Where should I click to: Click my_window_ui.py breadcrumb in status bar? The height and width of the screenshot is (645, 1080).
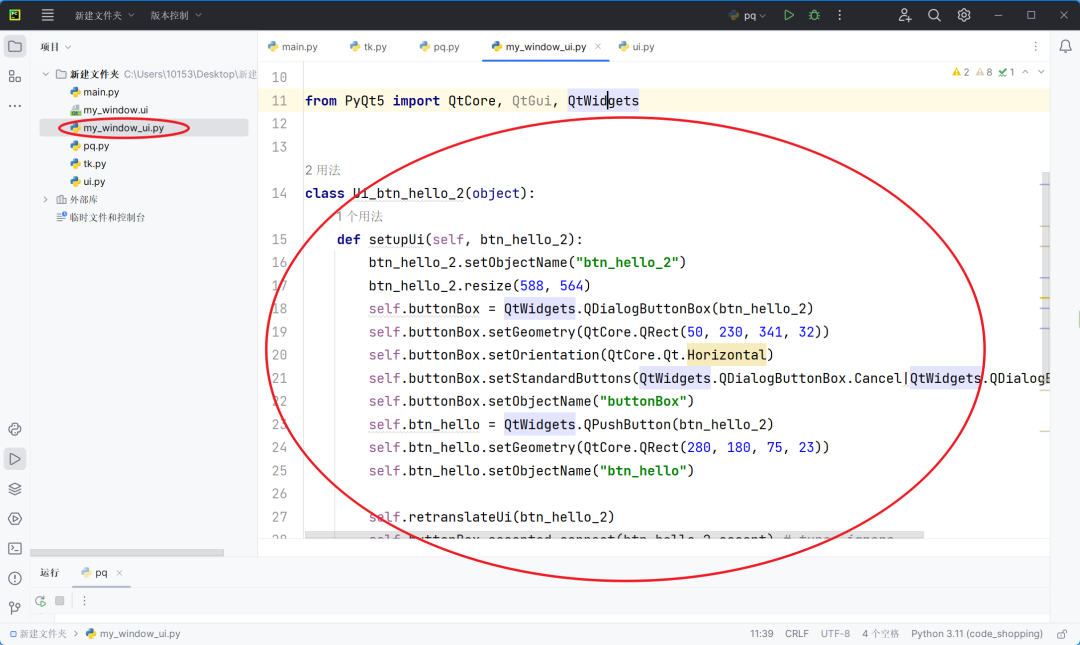point(133,633)
